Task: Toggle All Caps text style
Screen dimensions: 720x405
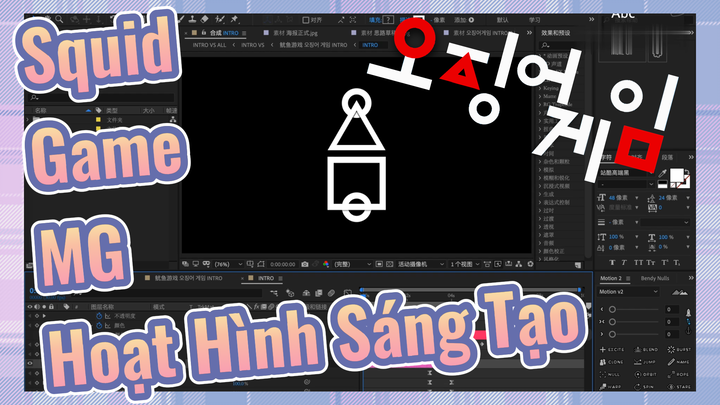Action: point(638,263)
